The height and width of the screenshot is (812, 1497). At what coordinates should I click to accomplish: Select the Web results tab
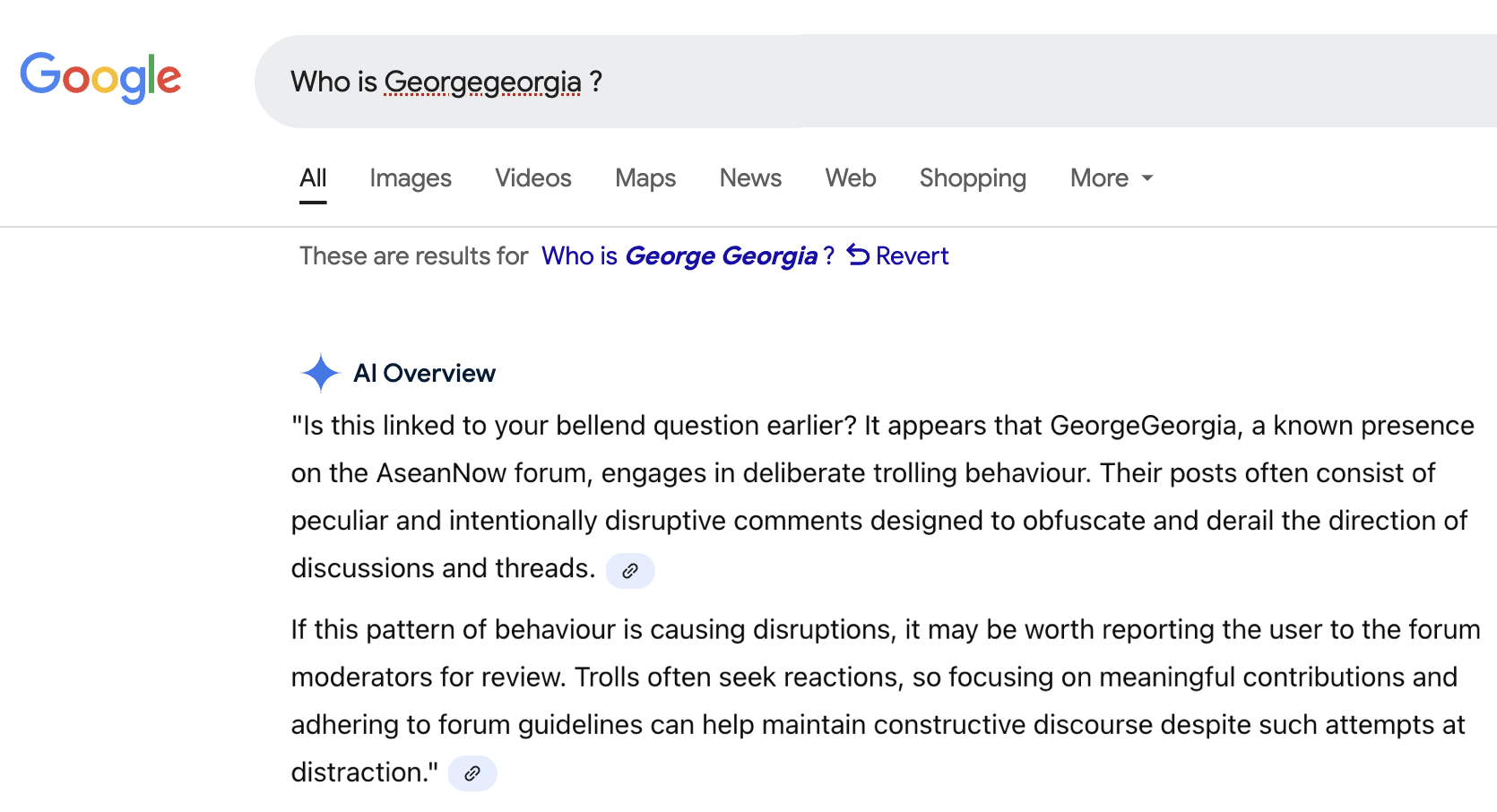point(851,178)
